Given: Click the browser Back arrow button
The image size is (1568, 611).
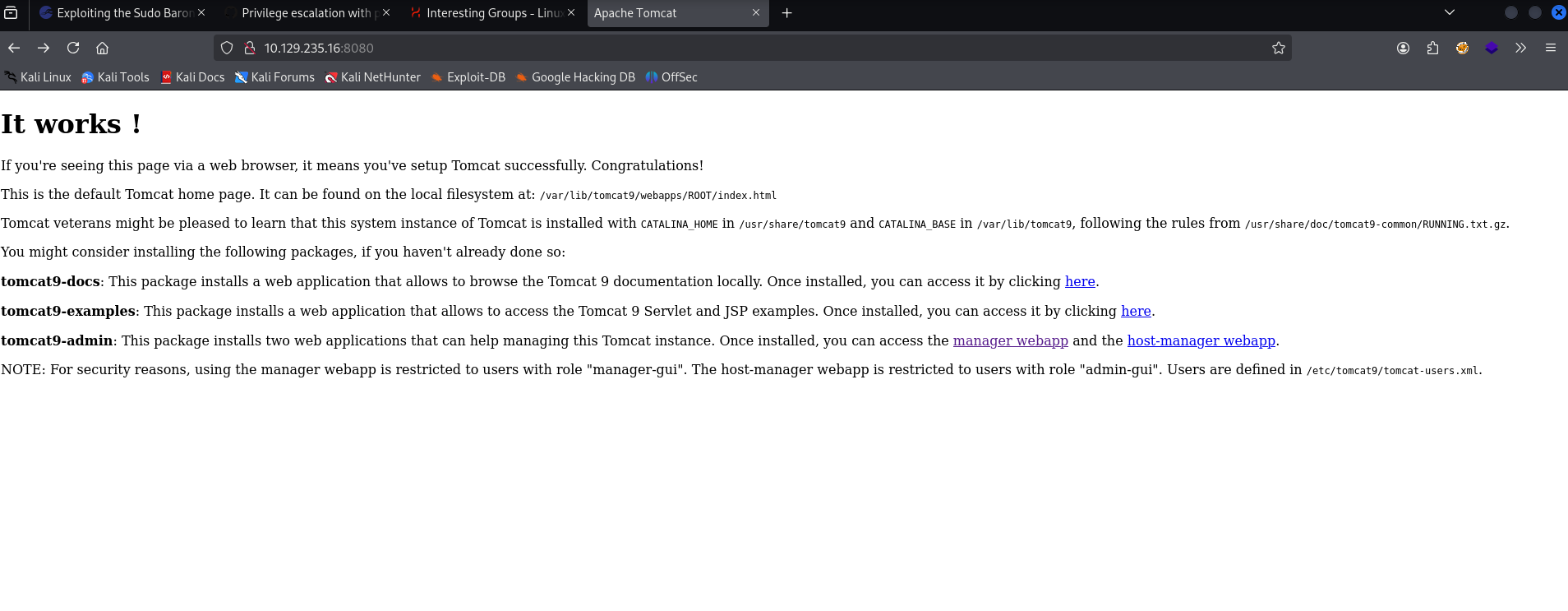Looking at the screenshot, I should tap(14, 48).
